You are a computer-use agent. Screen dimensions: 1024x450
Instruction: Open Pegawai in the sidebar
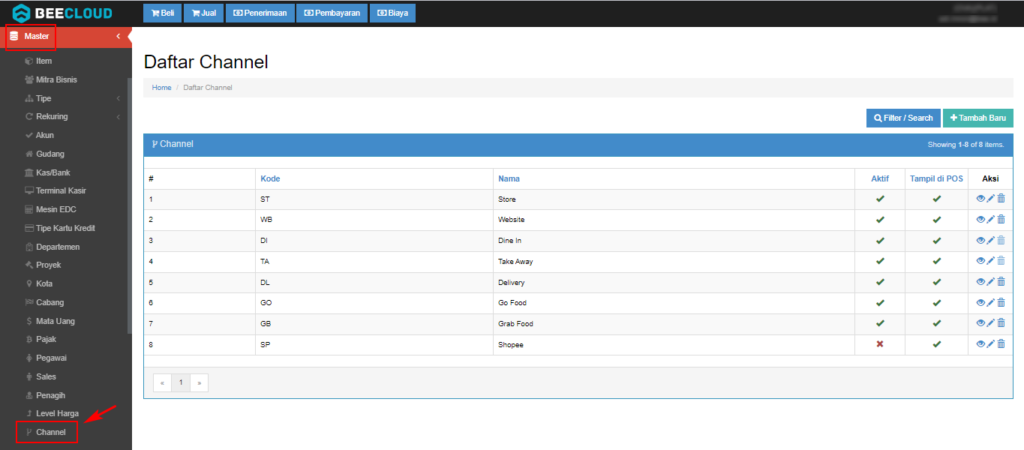coord(46,358)
